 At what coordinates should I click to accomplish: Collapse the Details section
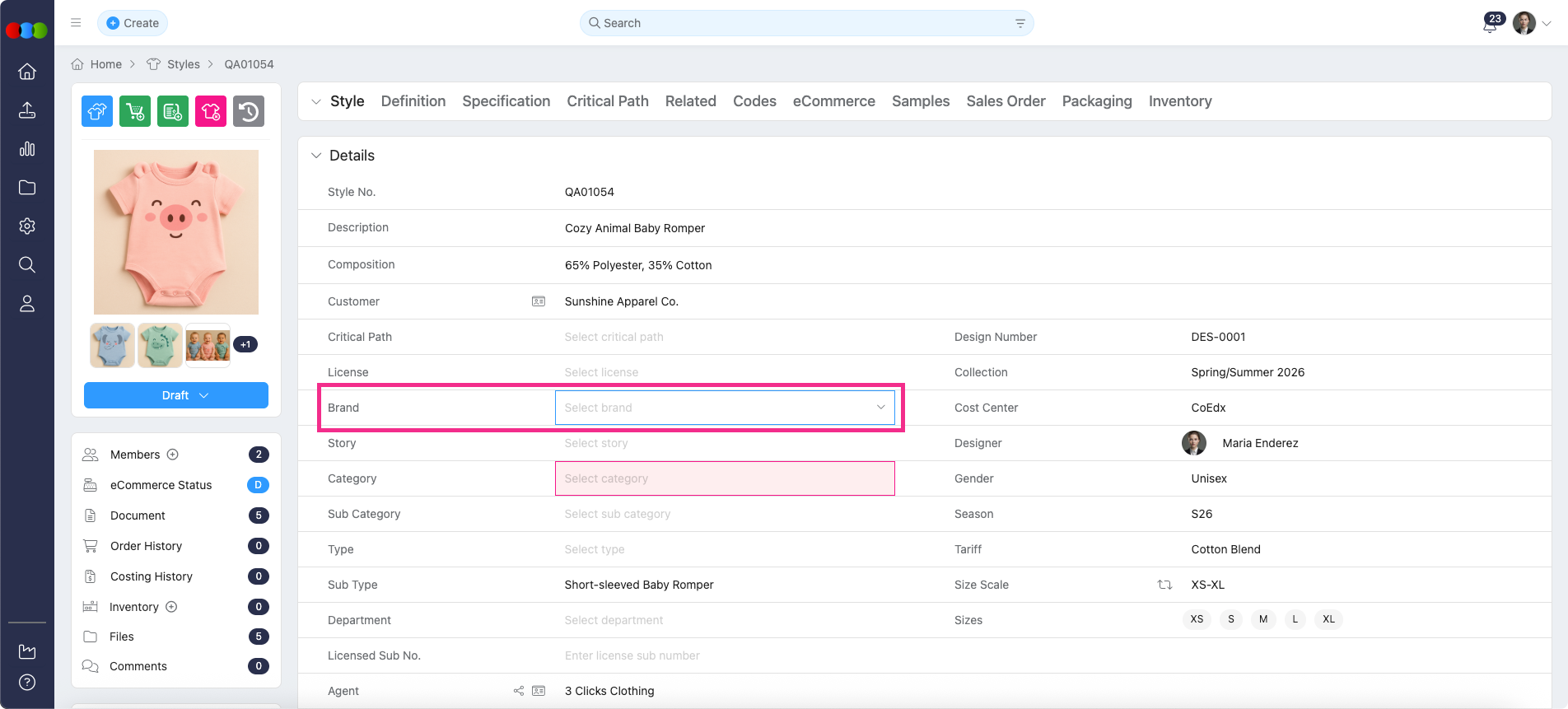click(x=316, y=156)
